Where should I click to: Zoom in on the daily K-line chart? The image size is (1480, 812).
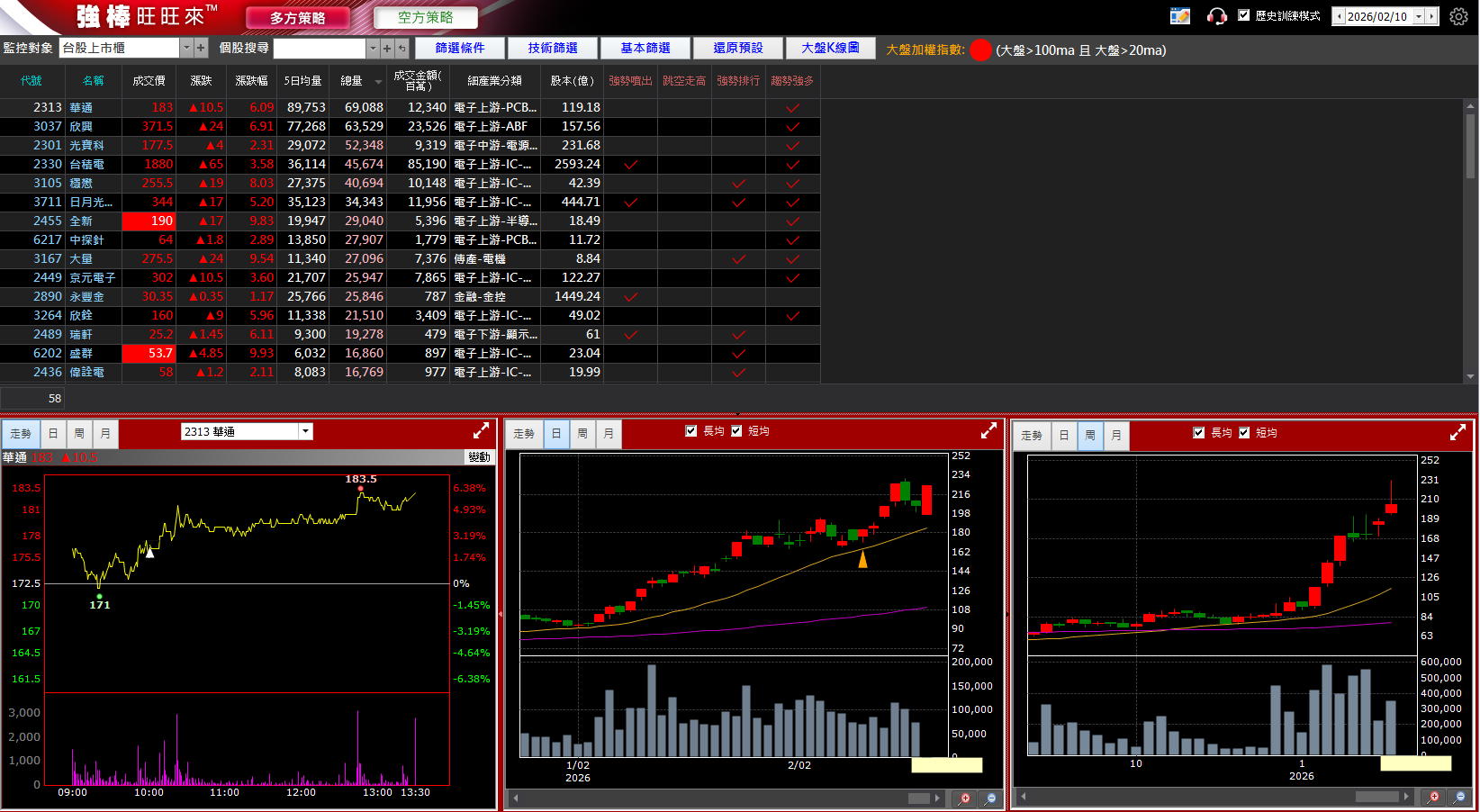964,798
